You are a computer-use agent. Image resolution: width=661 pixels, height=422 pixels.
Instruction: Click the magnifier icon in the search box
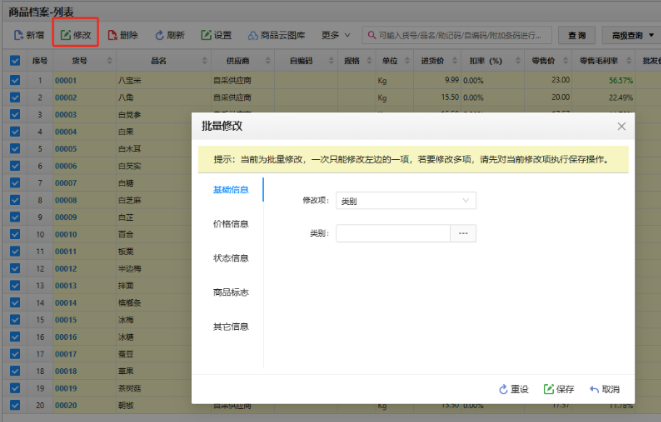pyautogui.click(x=371, y=35)
